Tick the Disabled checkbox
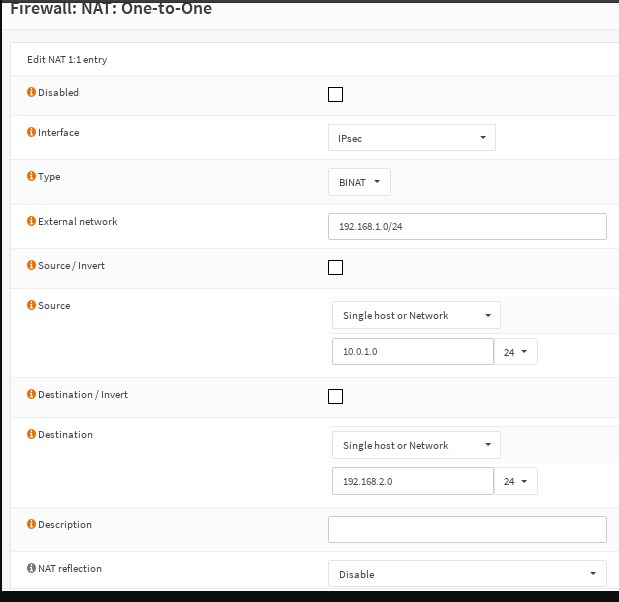Viewport: 619px width, 602px height. point(336,94)
